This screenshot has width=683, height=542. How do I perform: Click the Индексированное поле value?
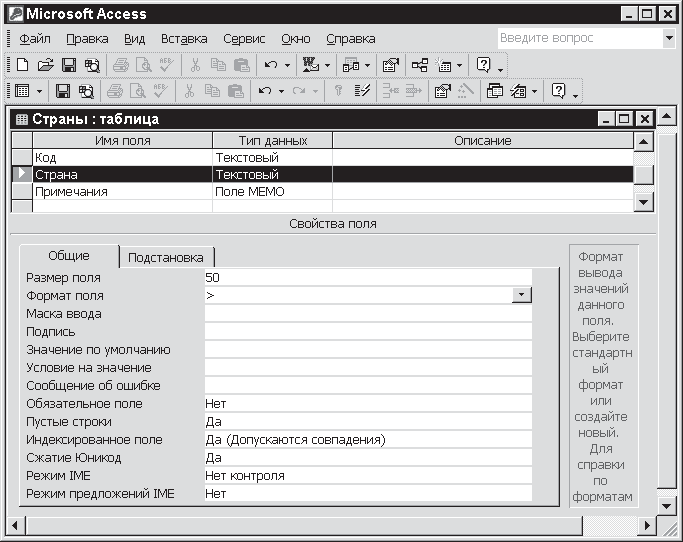368,440
